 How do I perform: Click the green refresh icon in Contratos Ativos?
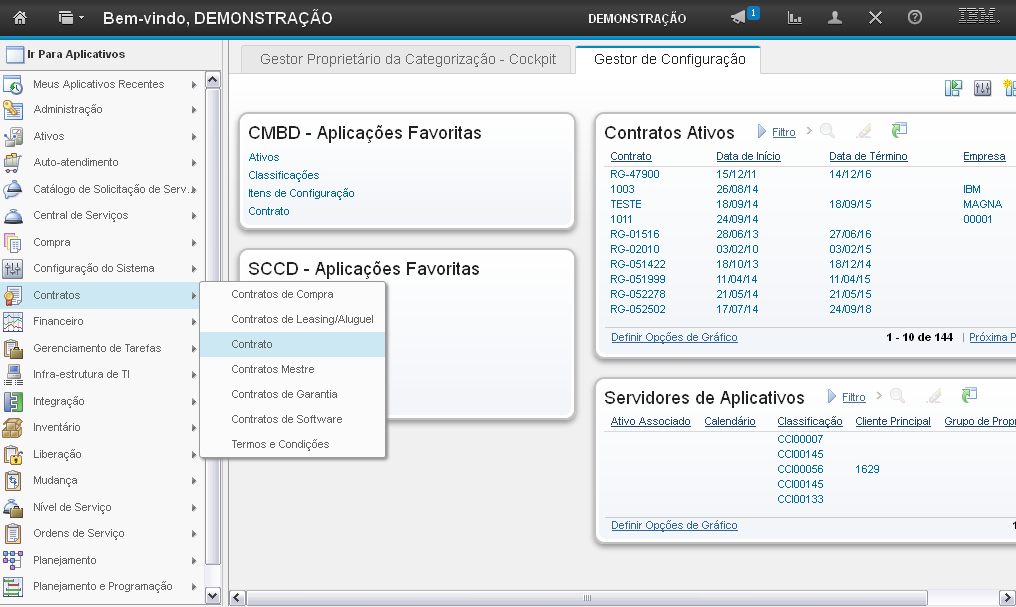pyautogui.click(x=900, y=131)
